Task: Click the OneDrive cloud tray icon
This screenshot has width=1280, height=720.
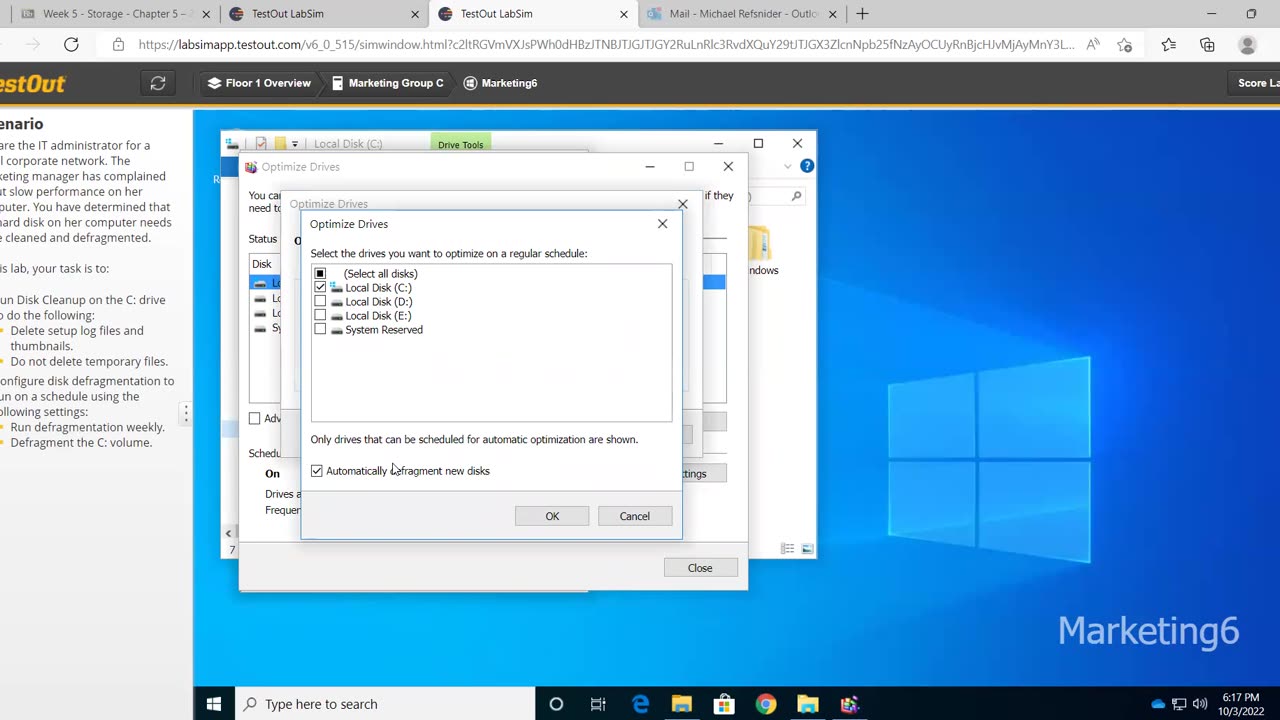Action: [1158, 704]
